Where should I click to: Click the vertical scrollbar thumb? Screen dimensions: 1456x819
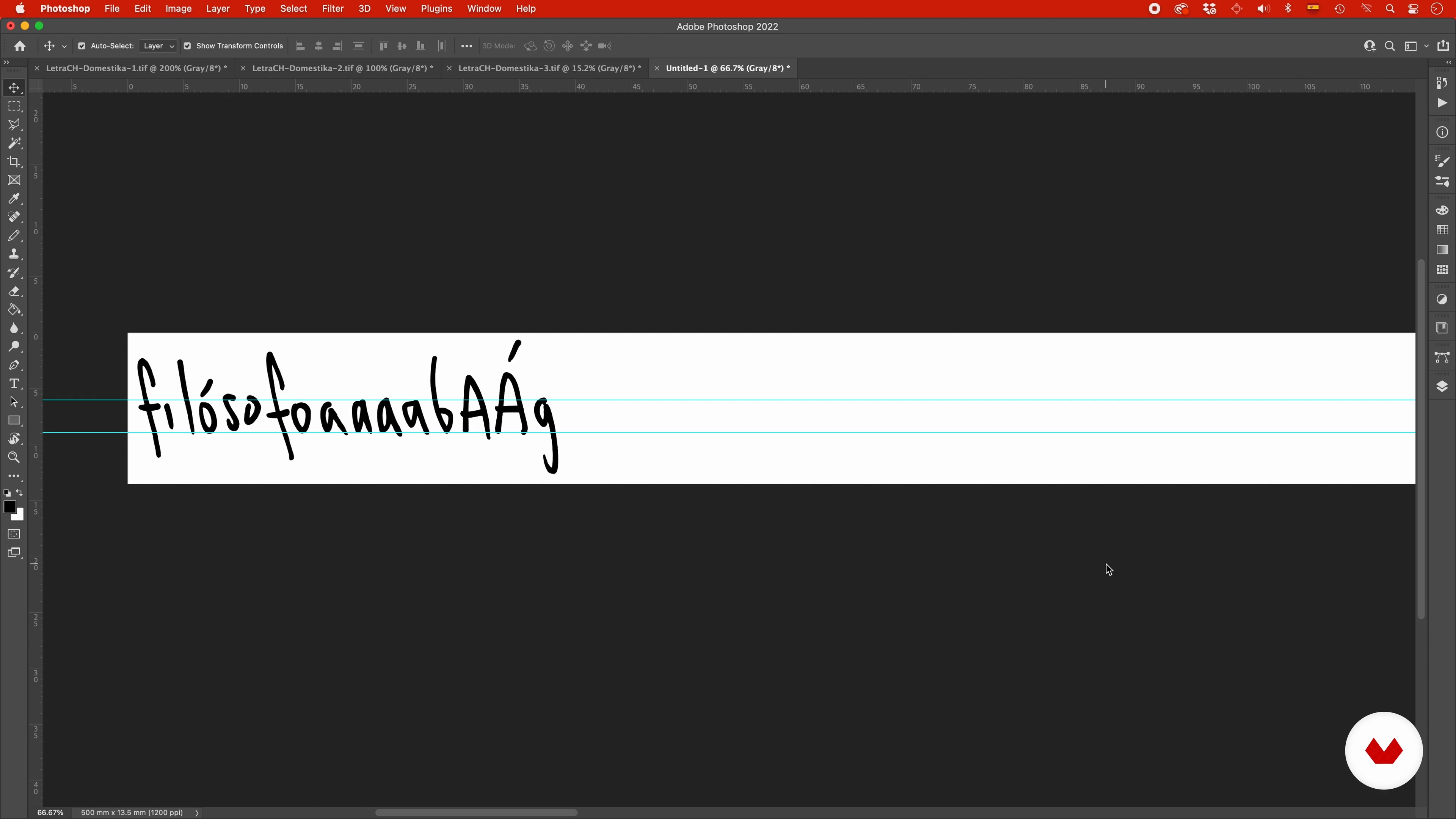click(x=1421, y=439)
